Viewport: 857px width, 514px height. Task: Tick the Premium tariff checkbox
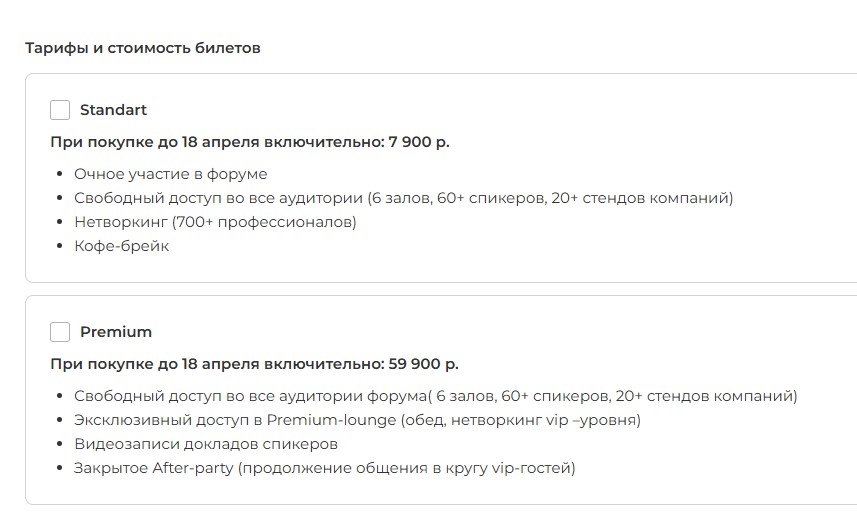[60, 332]
